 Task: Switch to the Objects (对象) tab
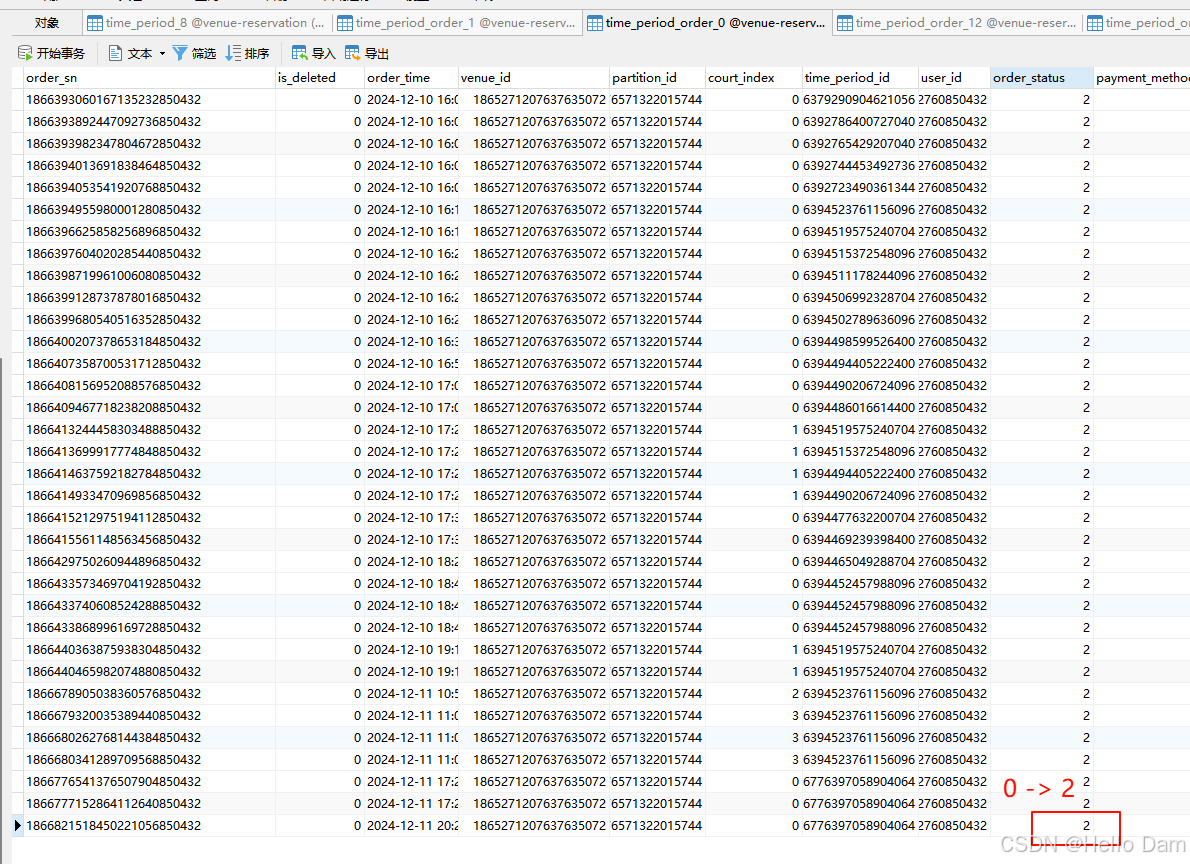pos(46,22)
